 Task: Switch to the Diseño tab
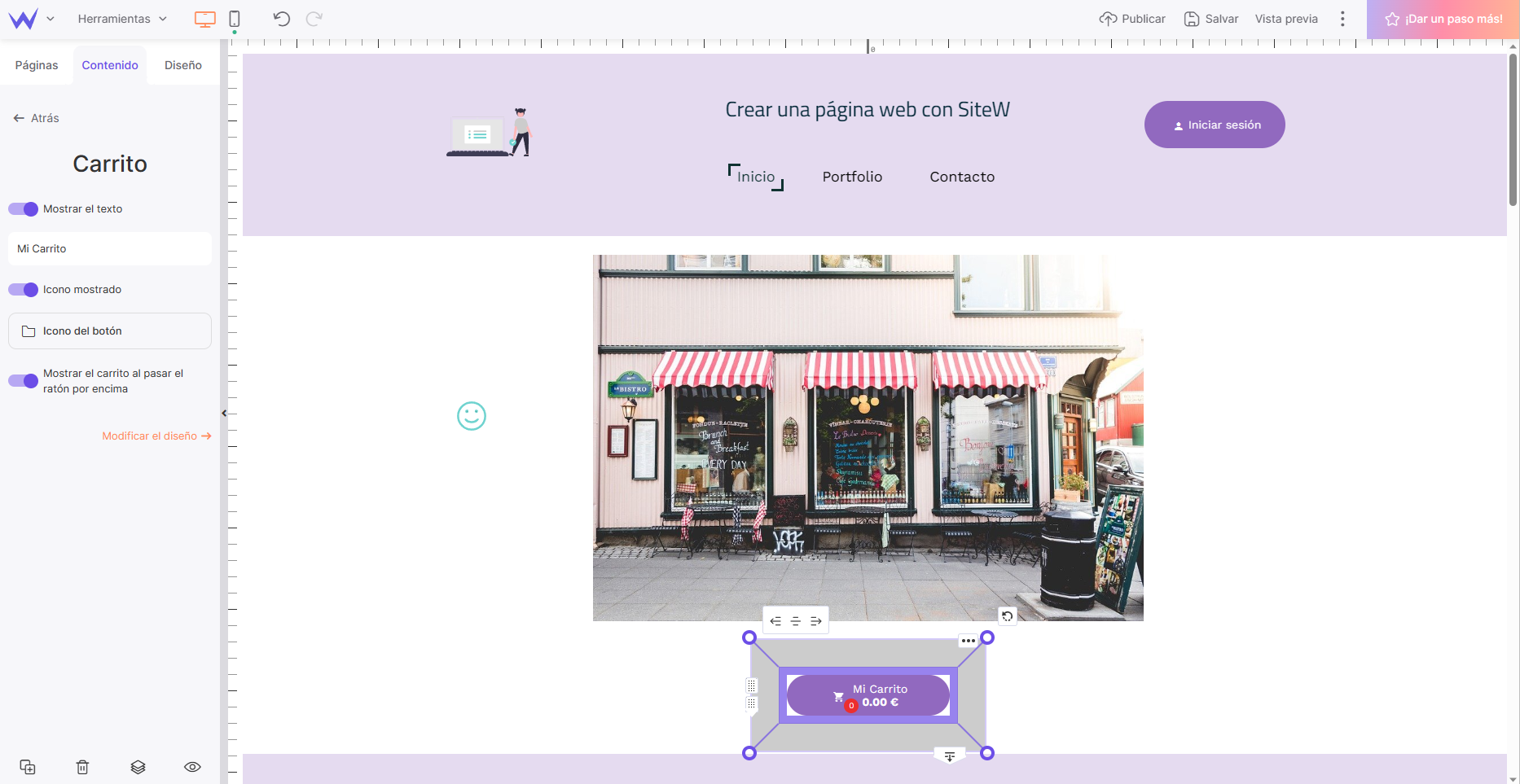coord(183,65)
